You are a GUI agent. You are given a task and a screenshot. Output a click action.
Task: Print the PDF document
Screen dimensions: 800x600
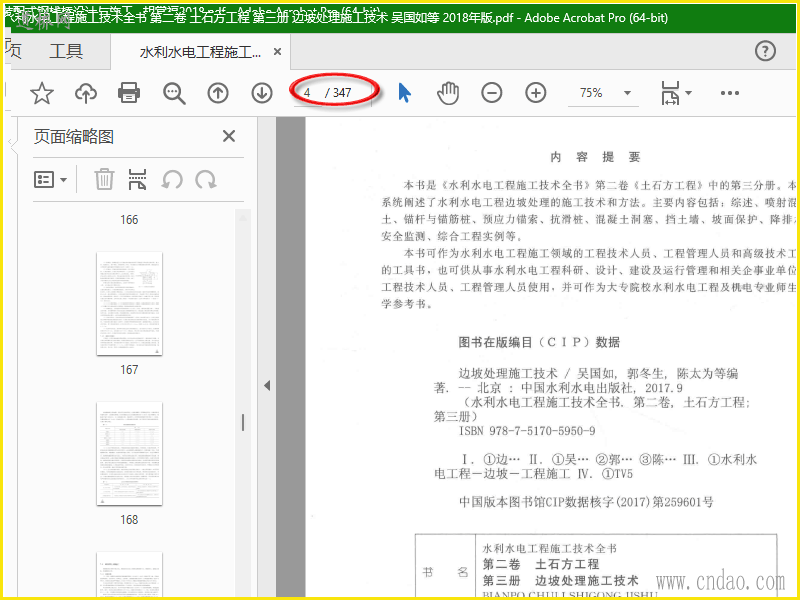point(129,93)
